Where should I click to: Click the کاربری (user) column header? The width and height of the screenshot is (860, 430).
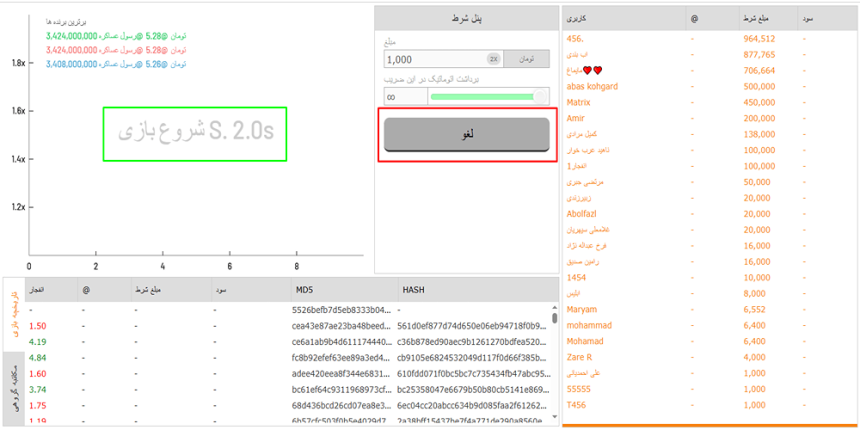coord(579,19)
